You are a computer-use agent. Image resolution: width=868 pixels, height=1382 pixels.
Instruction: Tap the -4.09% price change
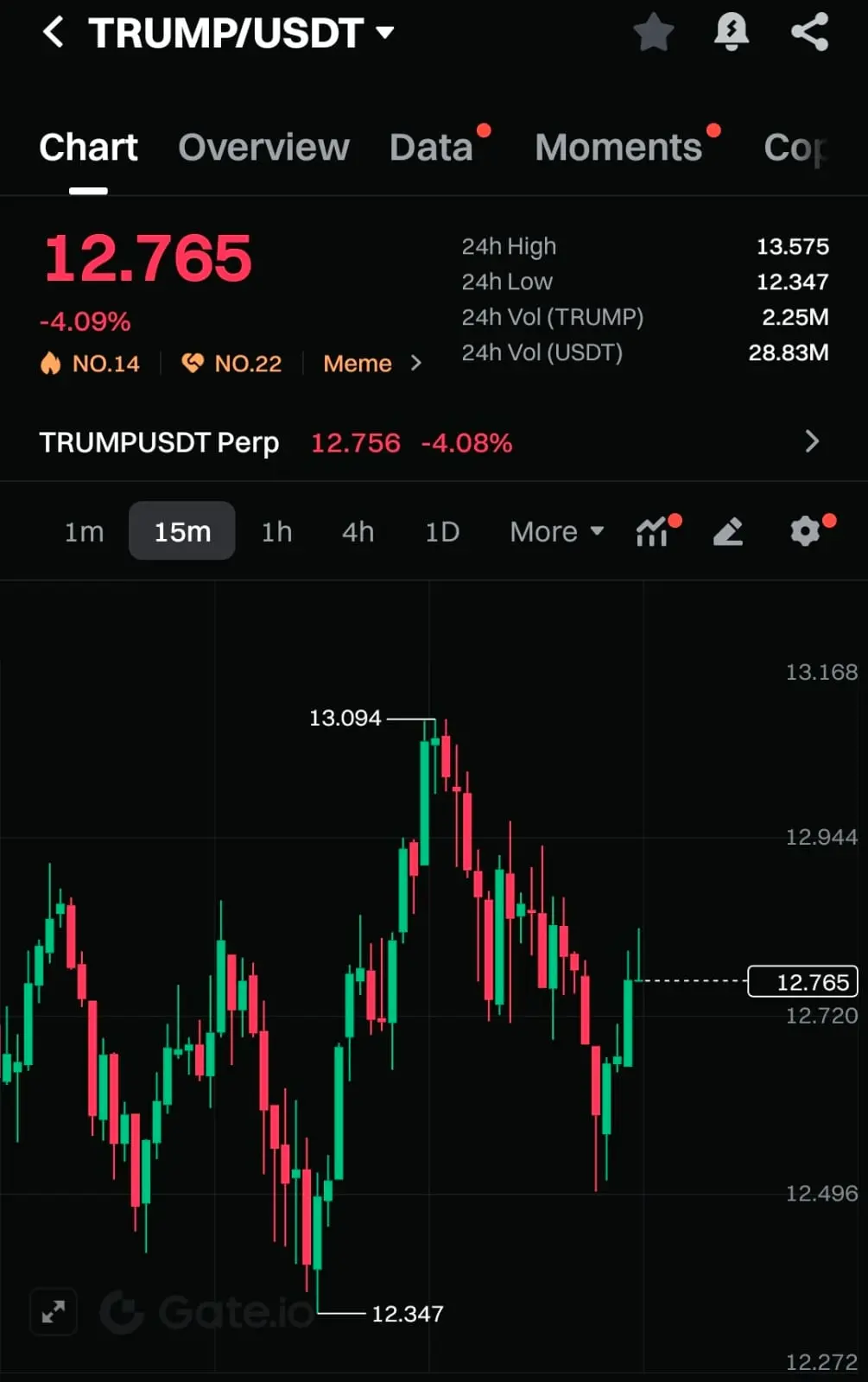(x=85, y=322)
